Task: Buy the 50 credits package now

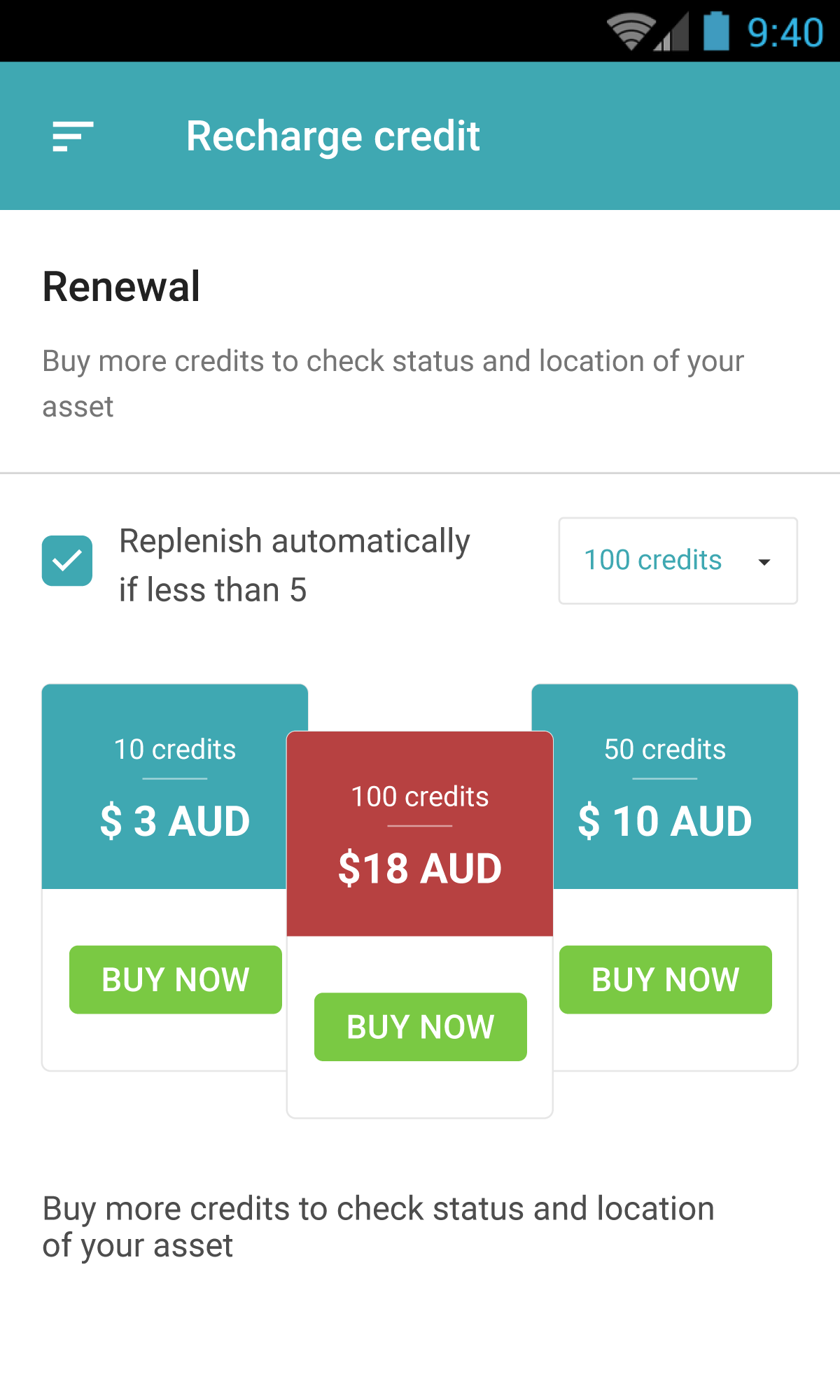Action: 665,979
